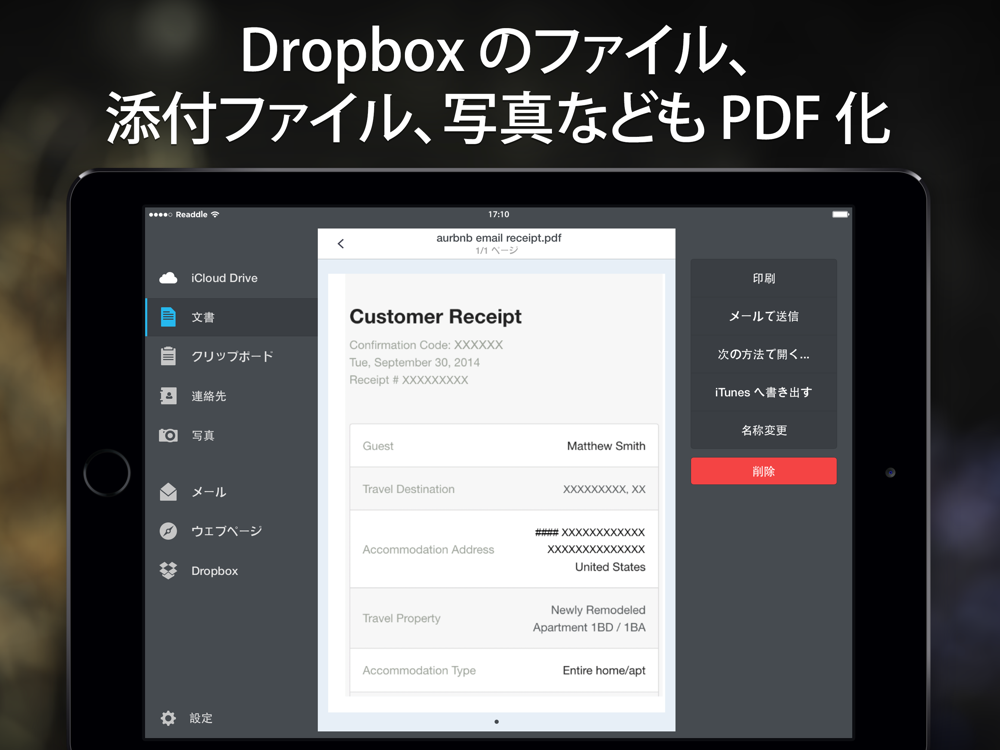1000x750 pixels.
Task: Tap the 1/1 ページ page indicator
Action: click(497, 251)
